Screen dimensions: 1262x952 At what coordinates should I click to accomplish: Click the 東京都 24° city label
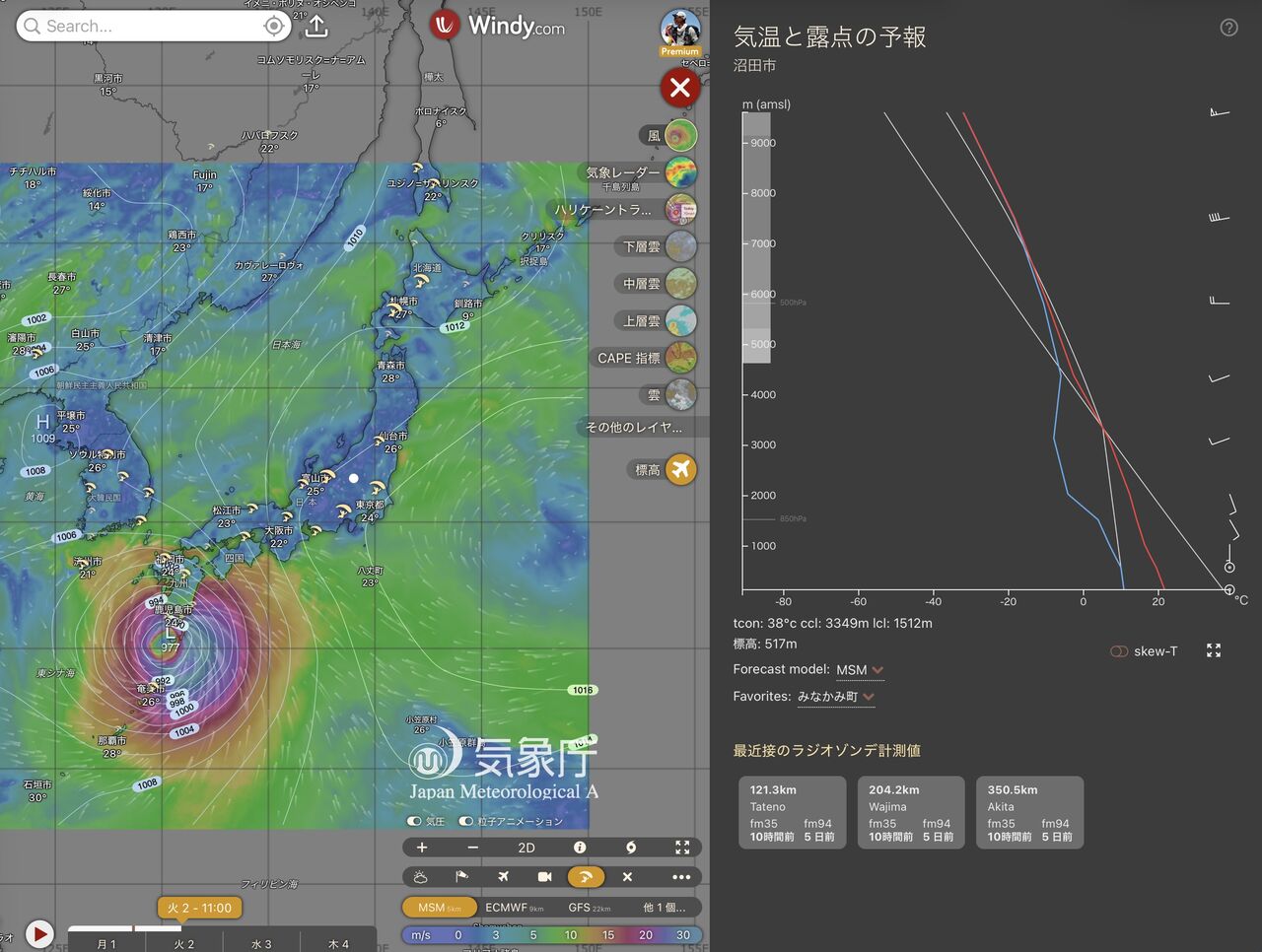click(x=370, y=510)
